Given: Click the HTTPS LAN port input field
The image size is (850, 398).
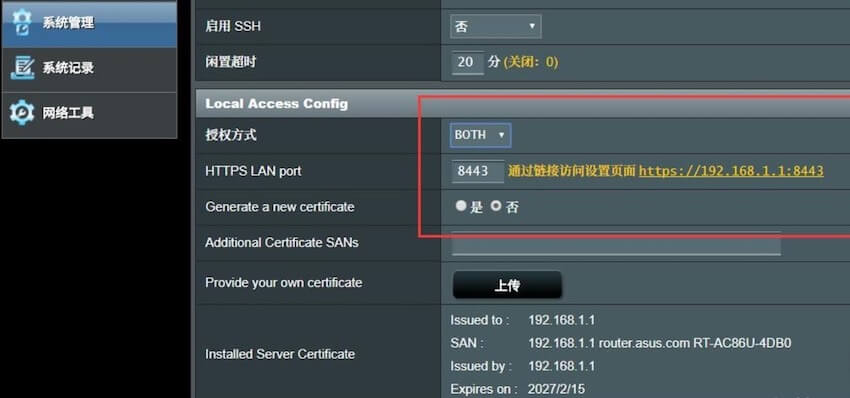Looking at the screenshot, I should [x=478, y=171].
